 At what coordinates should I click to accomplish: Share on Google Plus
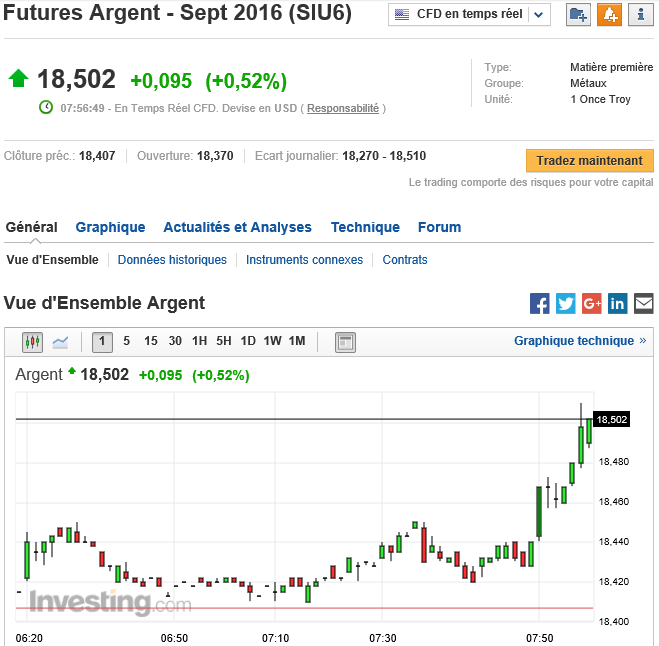(592, 303)
